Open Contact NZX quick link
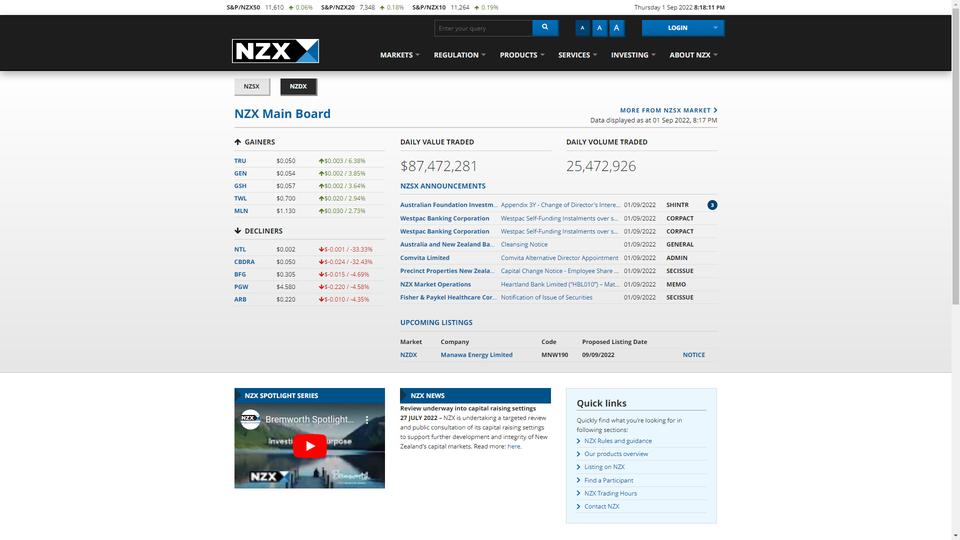This screenshot has height=540, width=960. coord(602,507)
